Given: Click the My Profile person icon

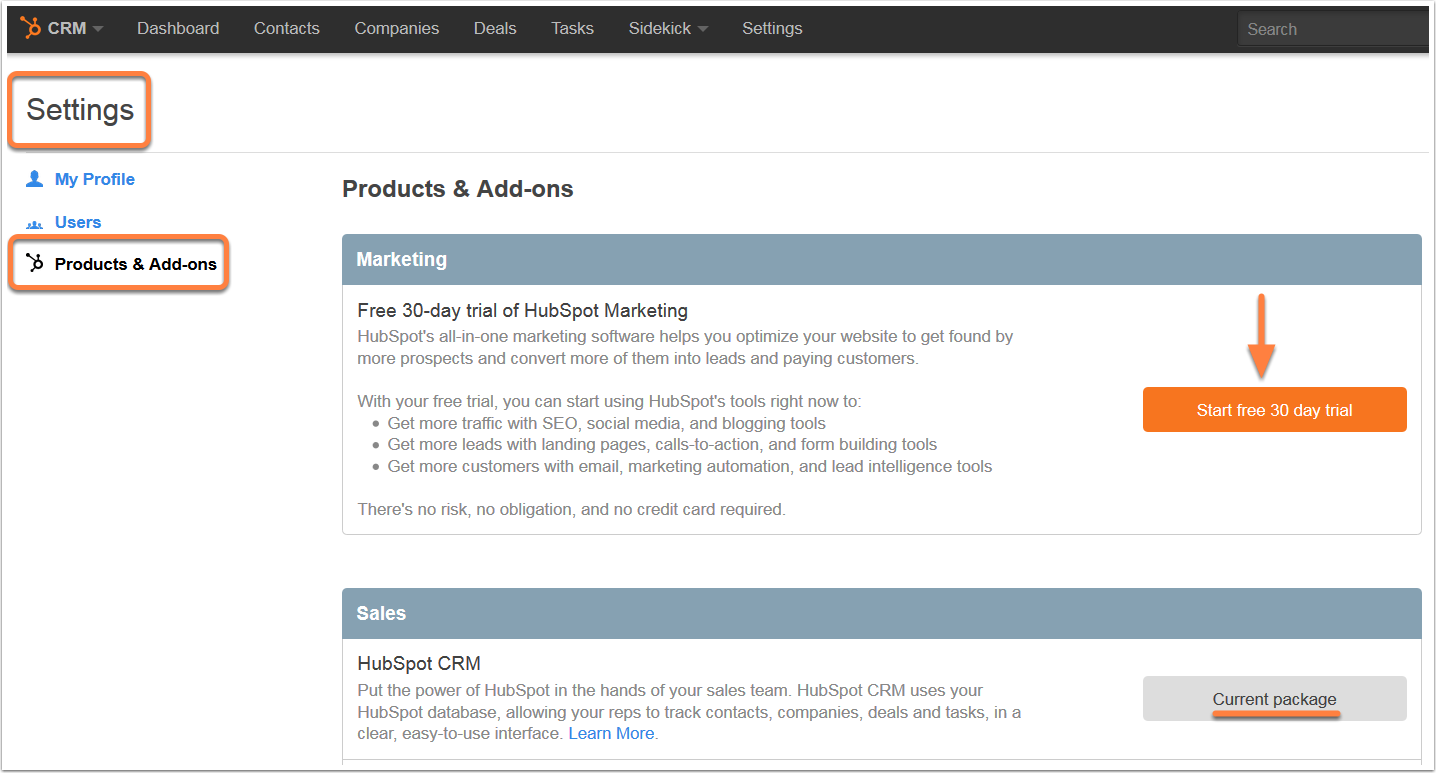Looking at the screenshot, I should [35, 179].
